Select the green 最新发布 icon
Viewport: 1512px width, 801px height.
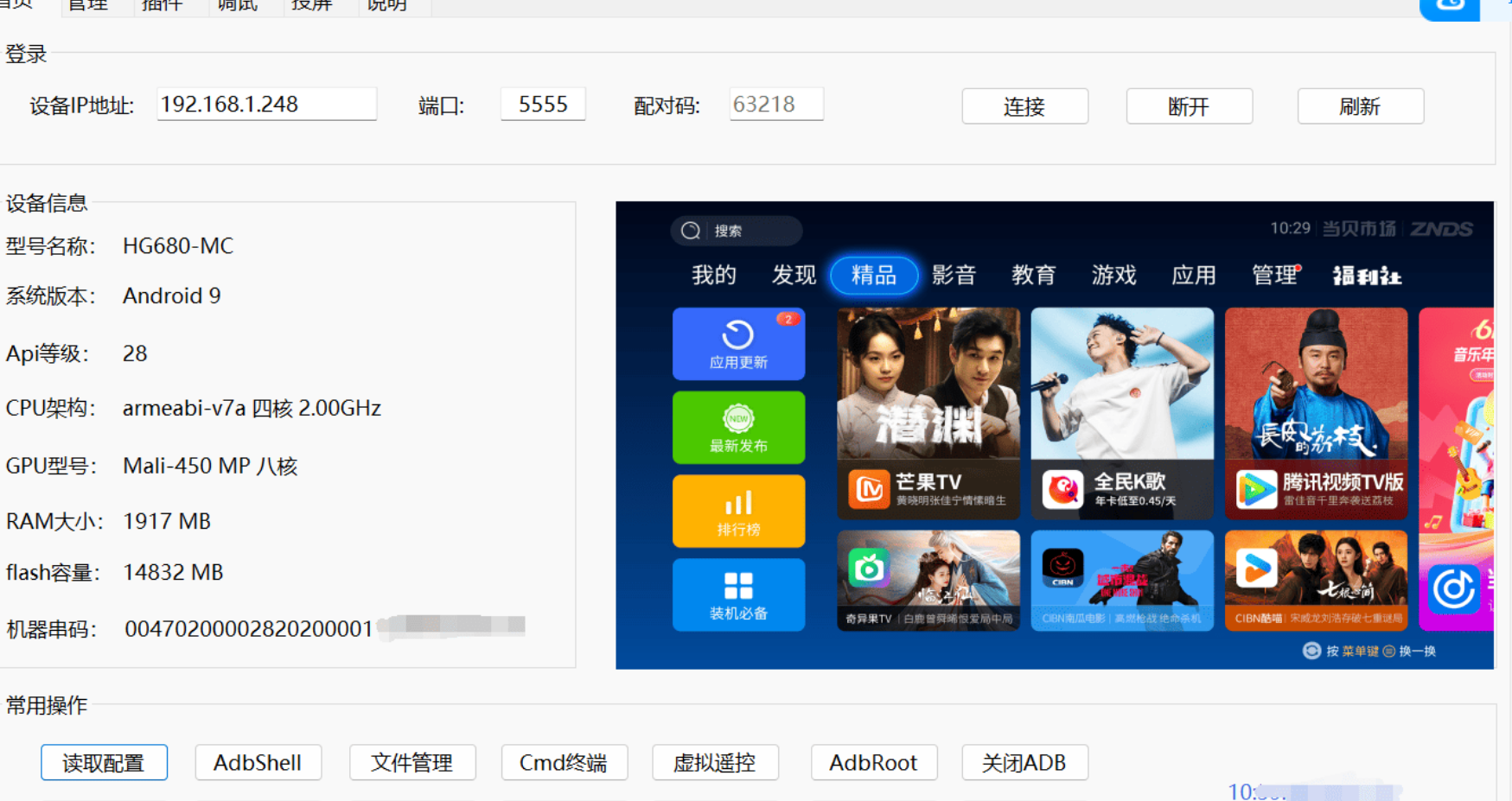738,427
